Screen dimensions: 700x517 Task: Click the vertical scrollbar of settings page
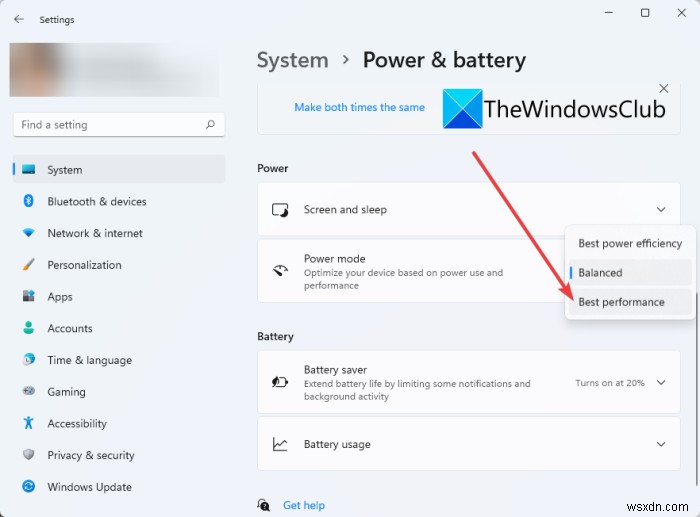[696, 388]
